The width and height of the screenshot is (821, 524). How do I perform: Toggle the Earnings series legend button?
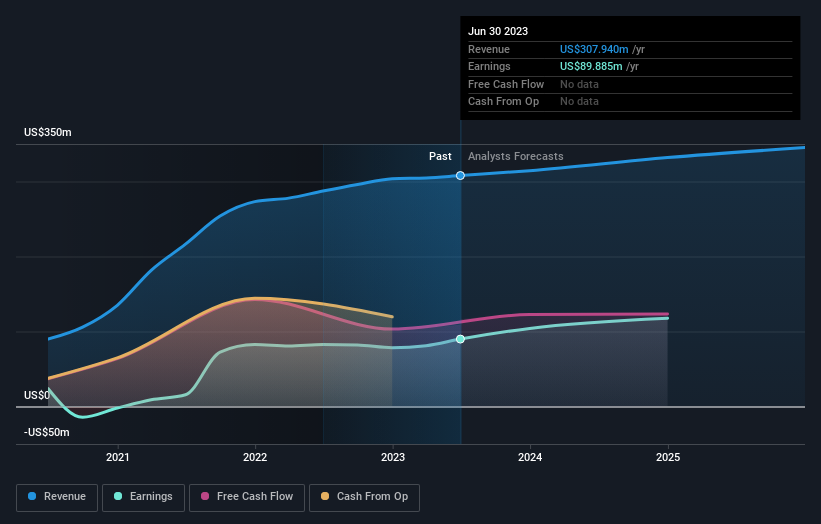(x=143, y=497)
